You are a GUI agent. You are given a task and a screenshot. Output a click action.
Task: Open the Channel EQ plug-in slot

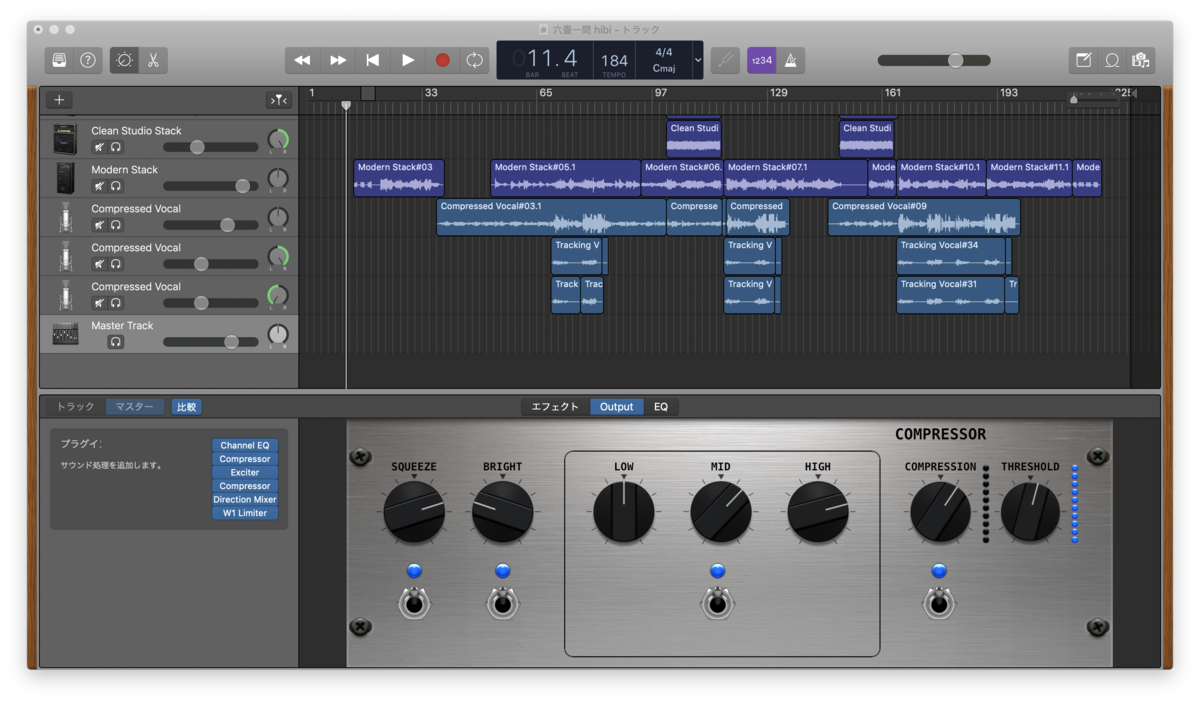tap(245, 445)
